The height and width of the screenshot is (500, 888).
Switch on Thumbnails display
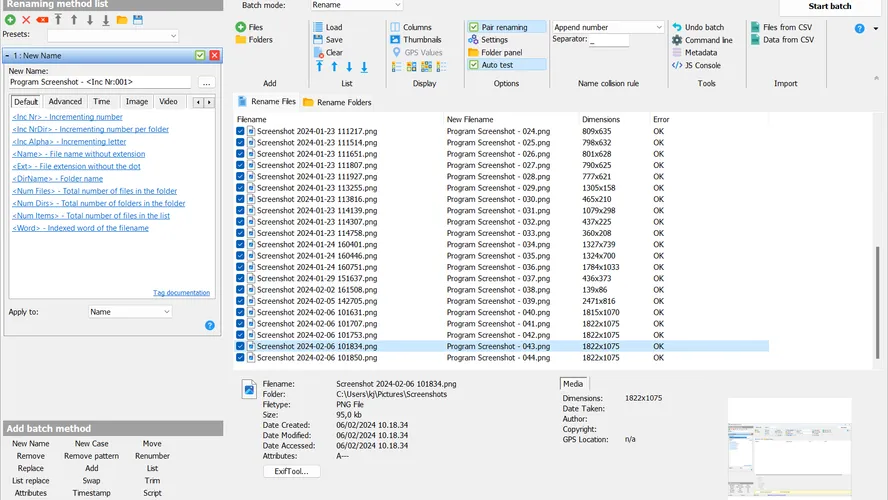416,40
